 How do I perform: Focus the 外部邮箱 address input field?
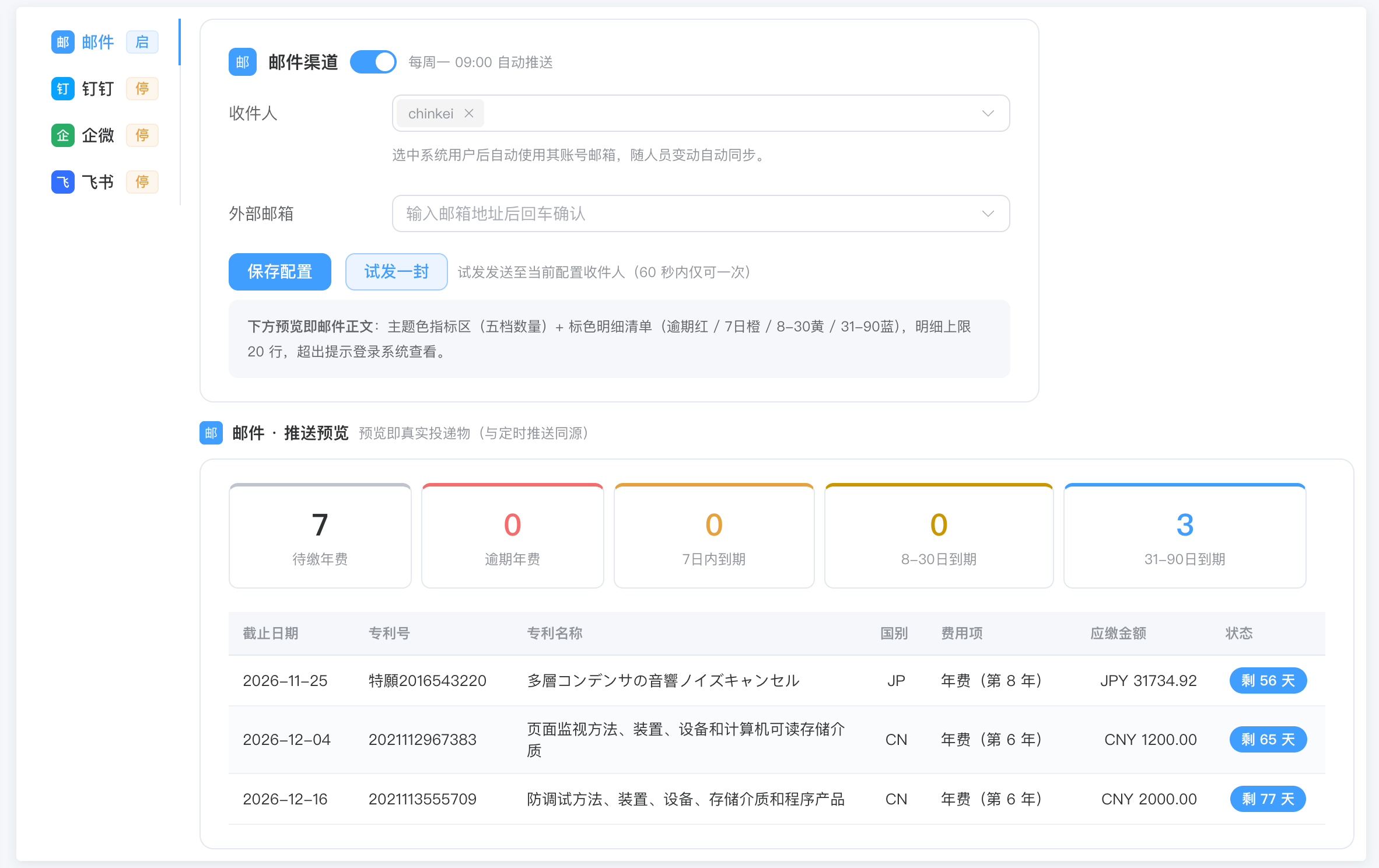point(701,213)
